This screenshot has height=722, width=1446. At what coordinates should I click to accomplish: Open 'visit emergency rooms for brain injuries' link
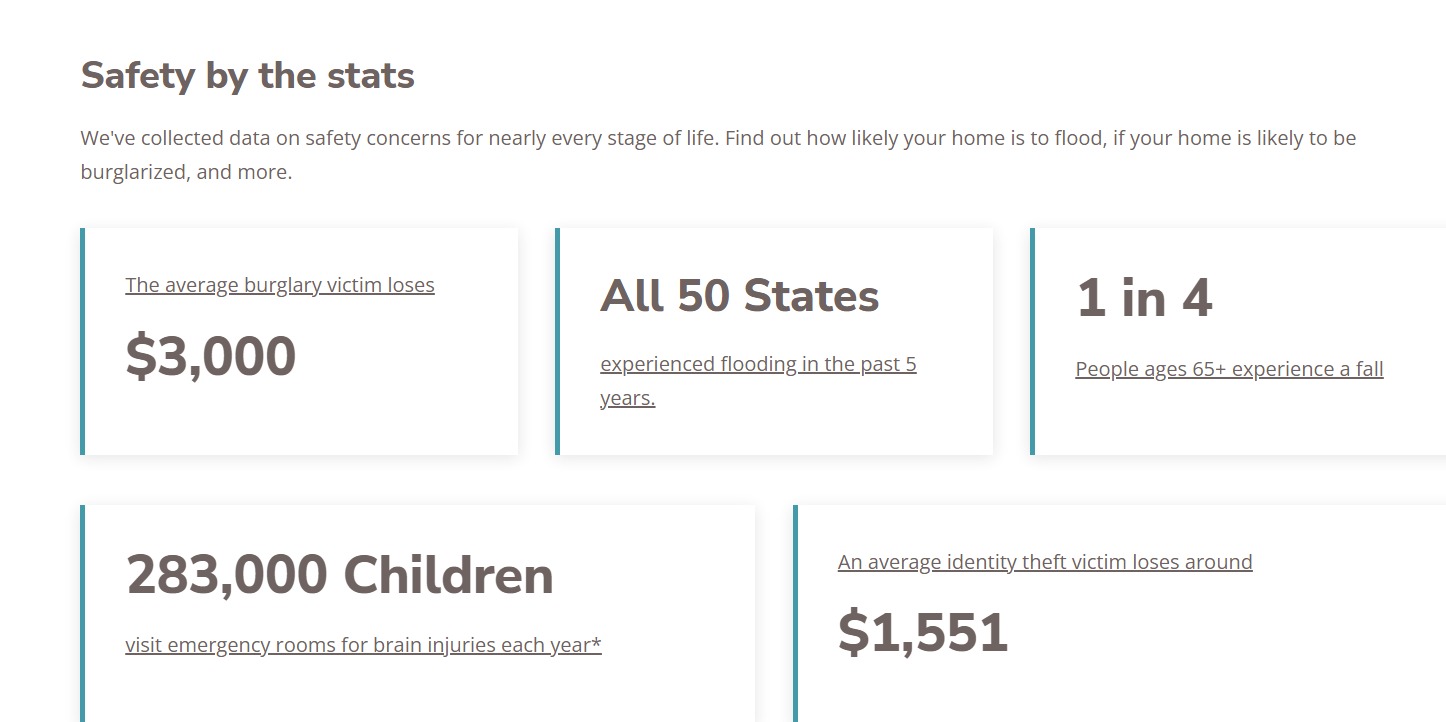coord(363,645)
